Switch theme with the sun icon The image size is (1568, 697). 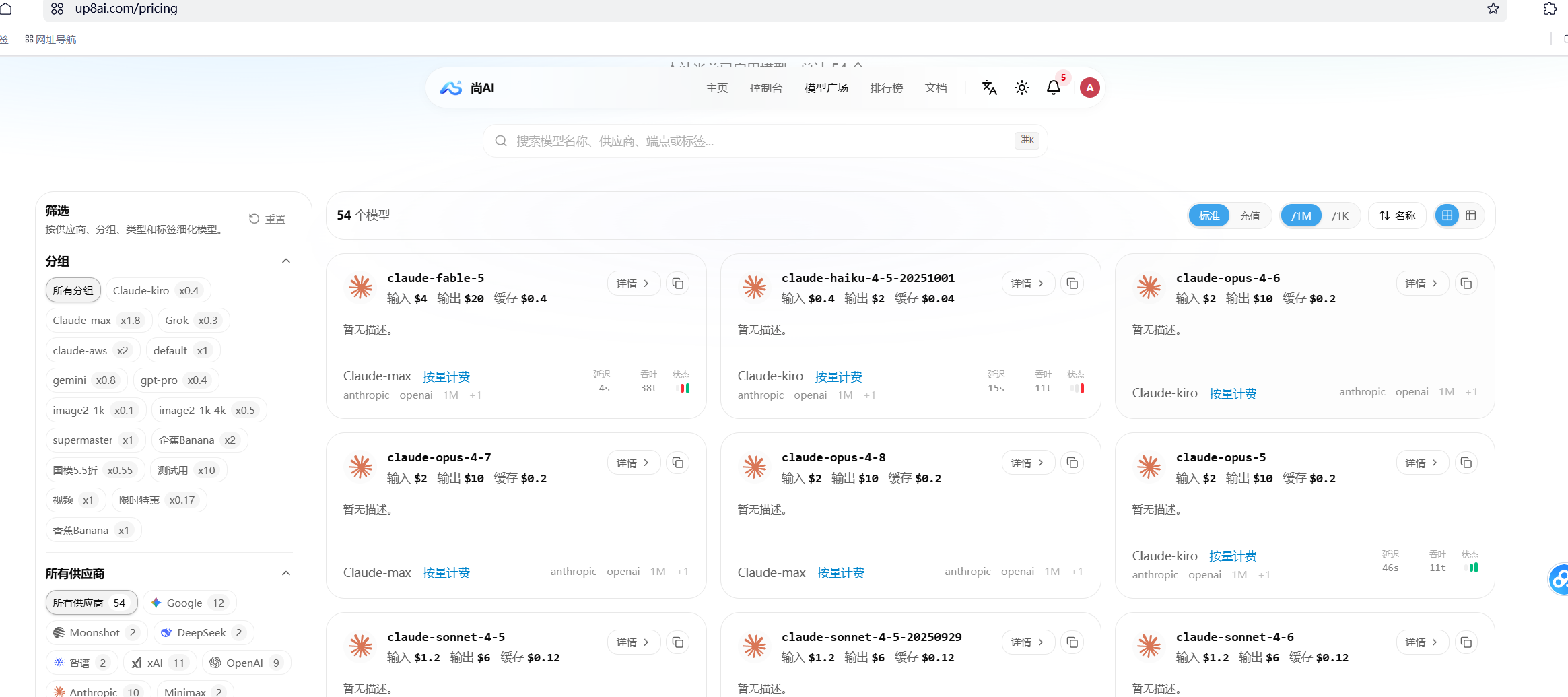tap(1022, 88)
